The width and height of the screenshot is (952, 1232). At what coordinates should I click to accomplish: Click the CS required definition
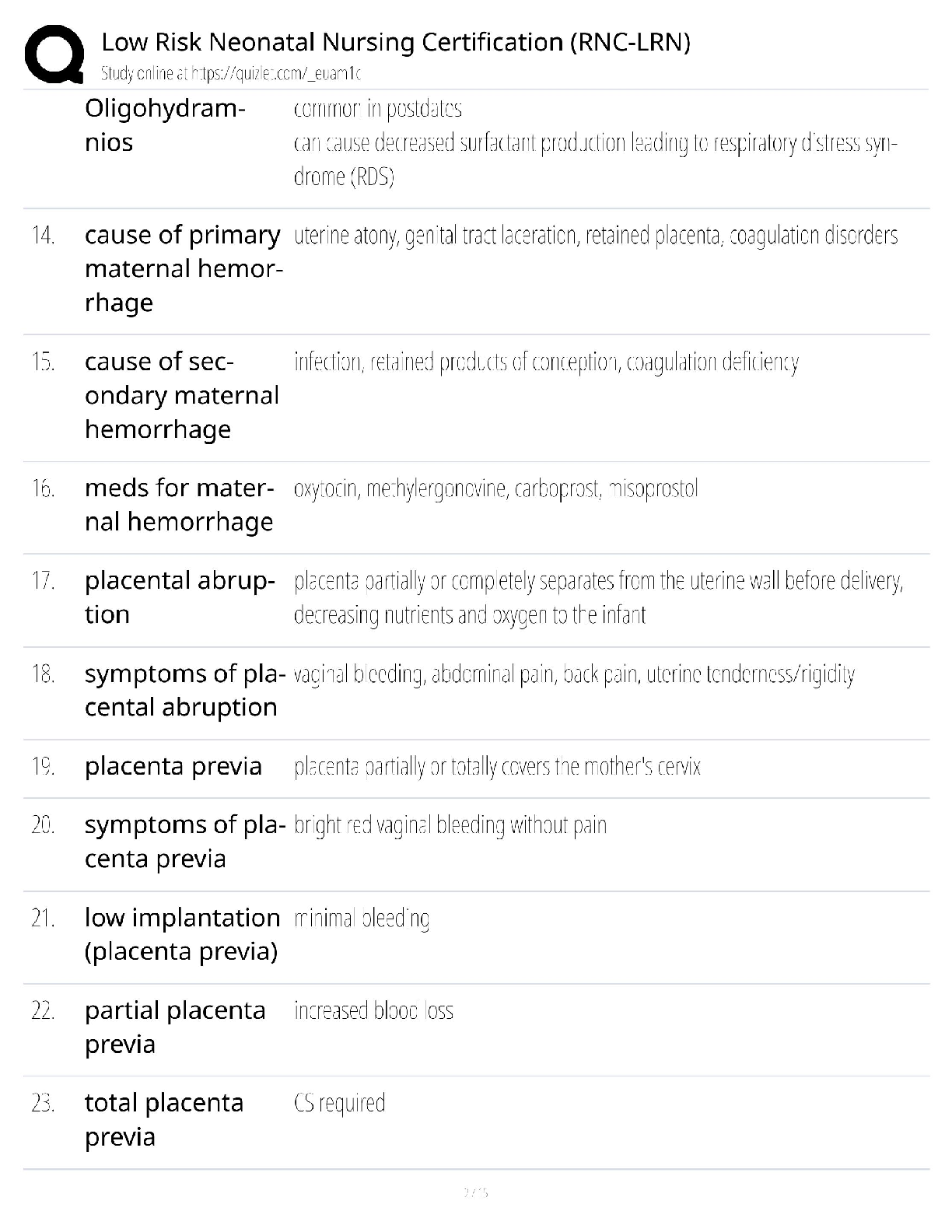pos(339,1103)
